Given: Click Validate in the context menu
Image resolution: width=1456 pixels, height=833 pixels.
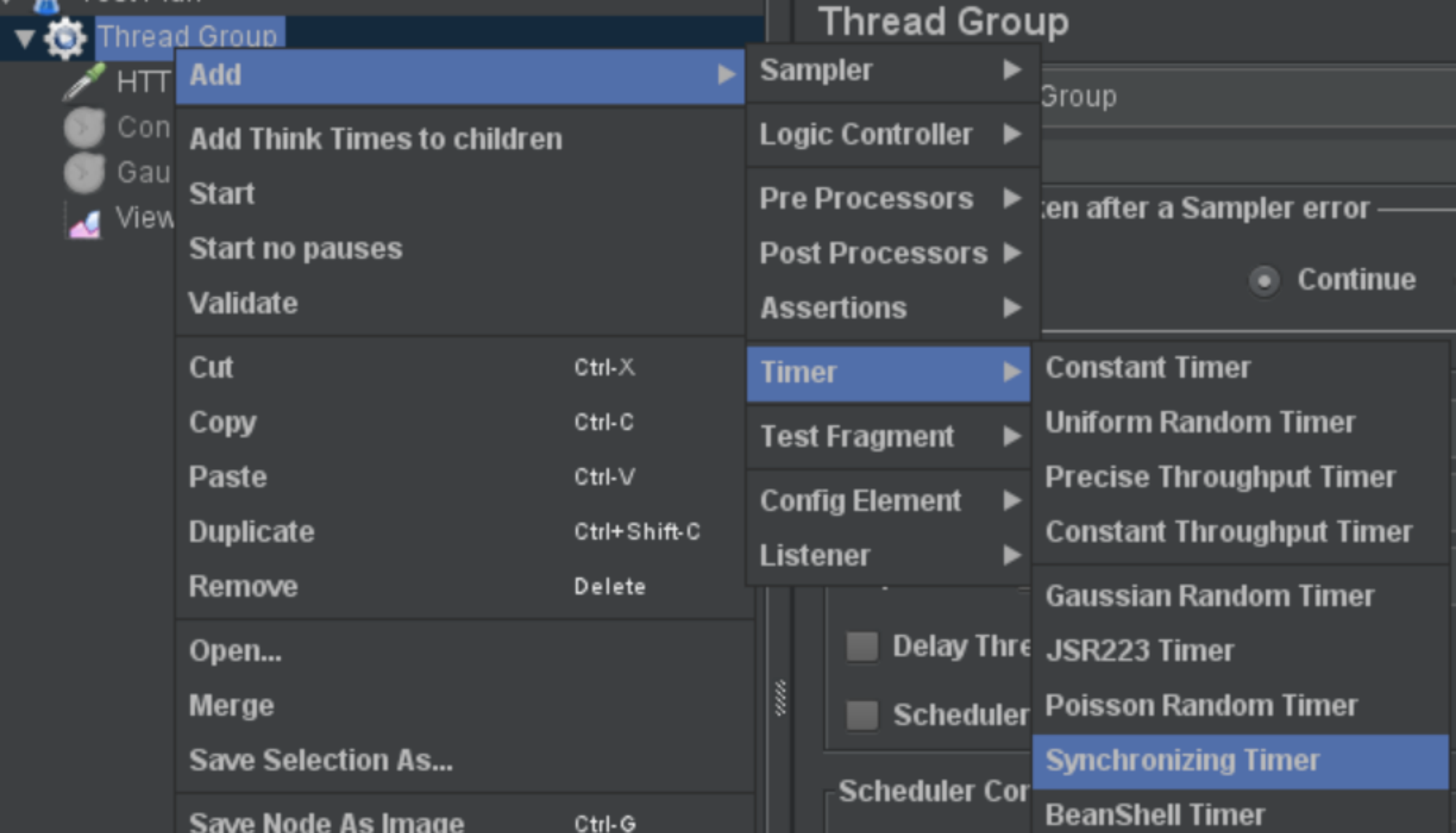Looking at the screenshot, I should click(244, 303).
